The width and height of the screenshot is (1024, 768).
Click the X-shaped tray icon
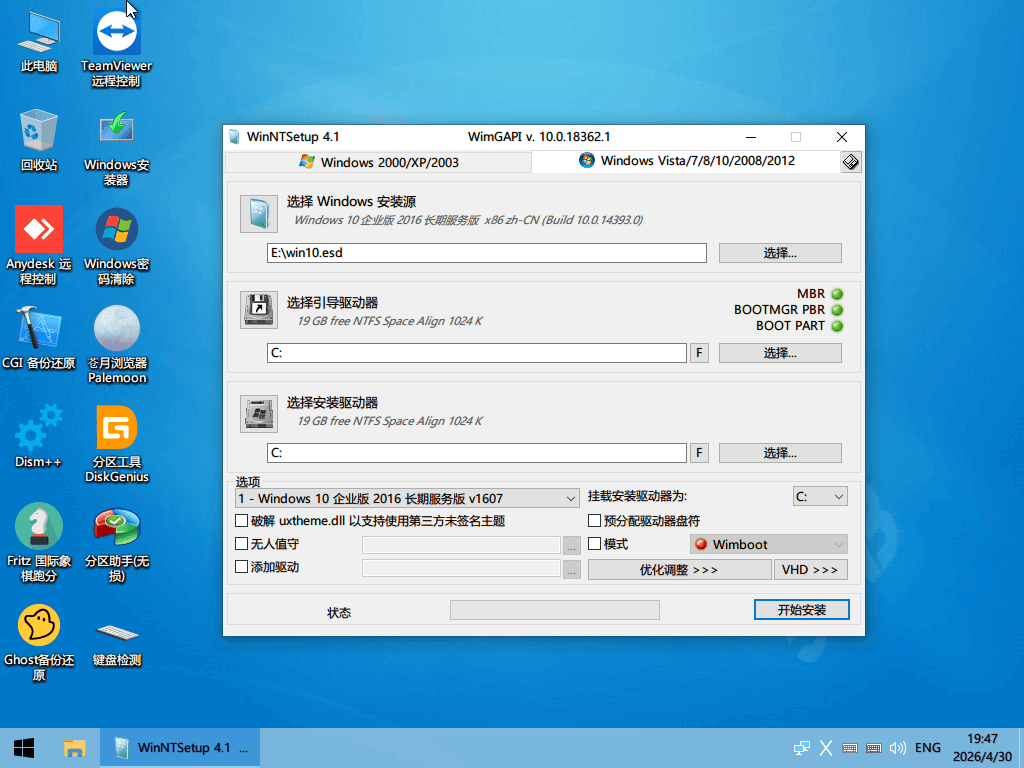click(x=825, y=748)
